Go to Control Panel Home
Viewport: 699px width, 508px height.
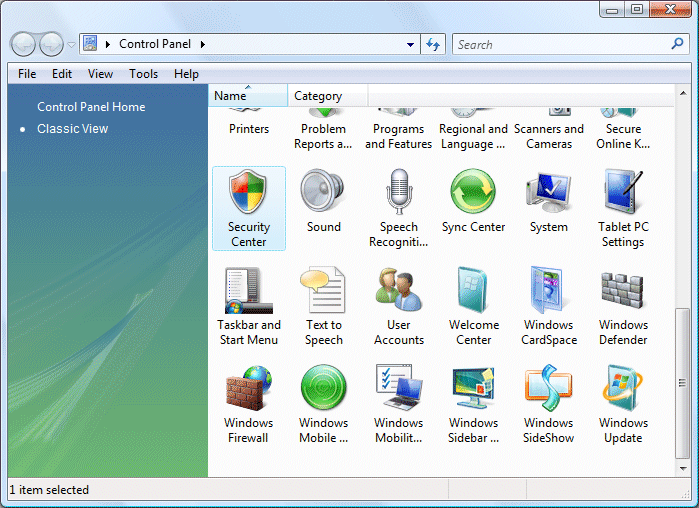pos(91,107)
